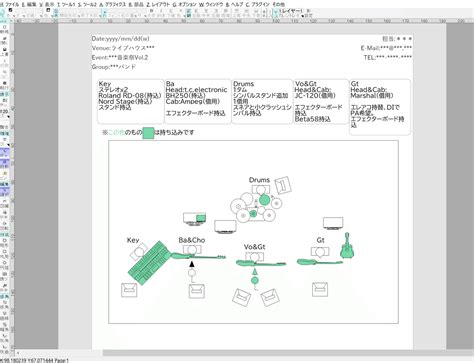This screenshot has height=363, width=474.
Task: Open the プラグイン menu
Action: (x=258, y=4)
